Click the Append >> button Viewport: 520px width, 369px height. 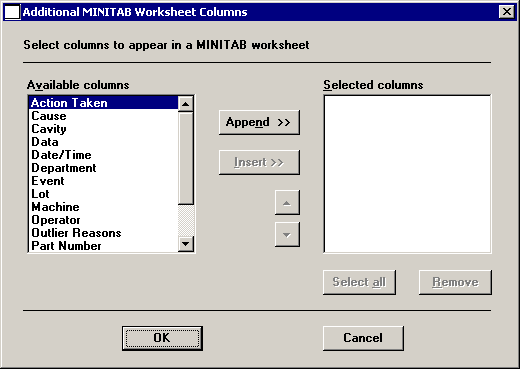pyautogui.click(x=259, y=122)
